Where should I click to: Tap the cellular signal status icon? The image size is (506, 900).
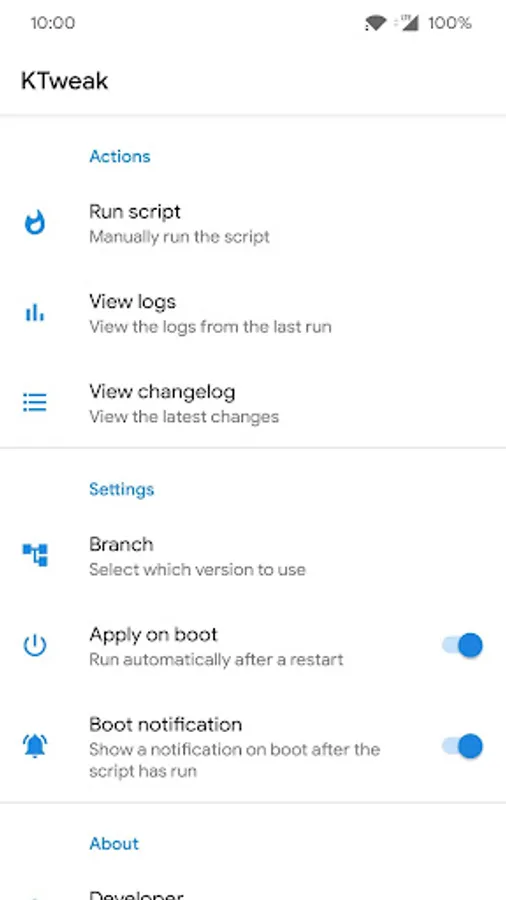pos(407,23)
